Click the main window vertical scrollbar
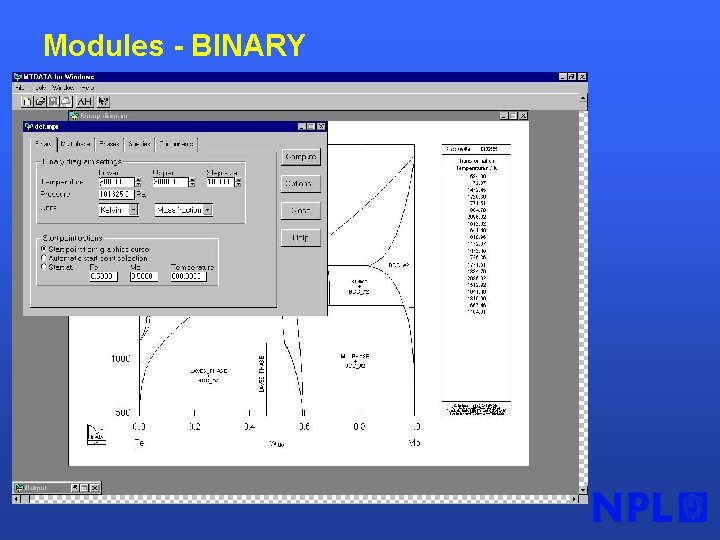 (x=583, y=294)
